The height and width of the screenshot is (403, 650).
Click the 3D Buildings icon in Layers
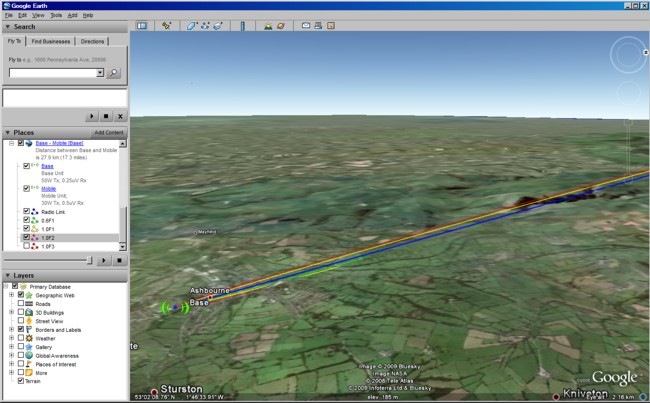click(29, 313)
